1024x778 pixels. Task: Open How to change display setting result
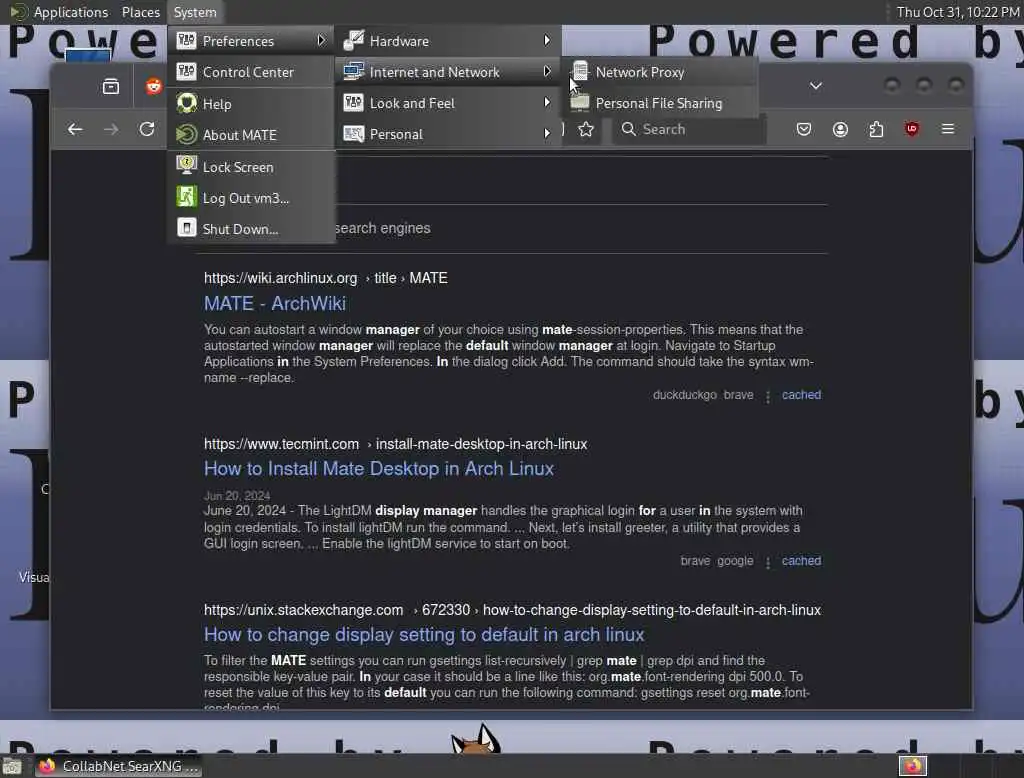(x=424, y=634)
